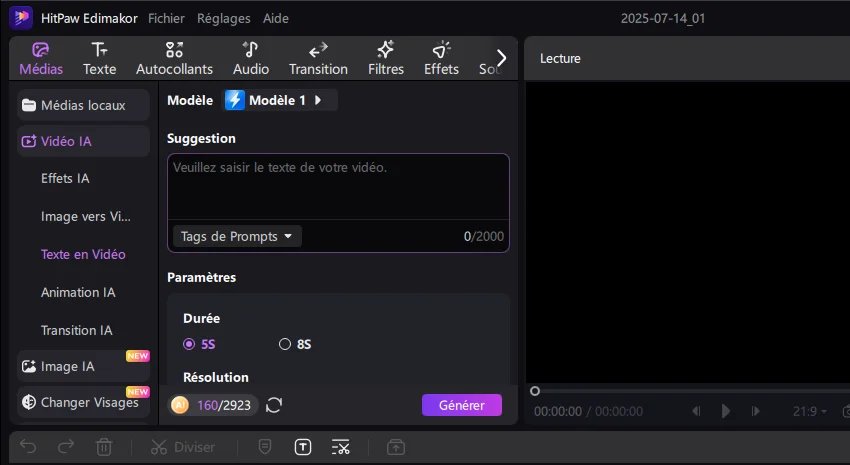This screenshot has width=850, height=465.
Task: Click the project name 2025-07-14_01
Action: click(663, 18)
